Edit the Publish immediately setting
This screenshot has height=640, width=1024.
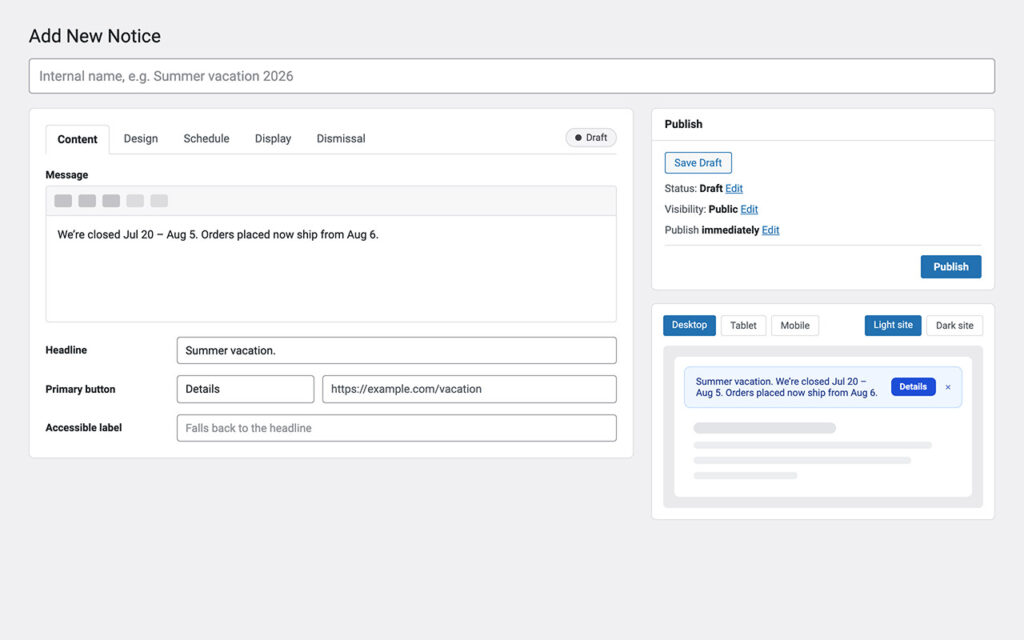click(x=771, y=231)
